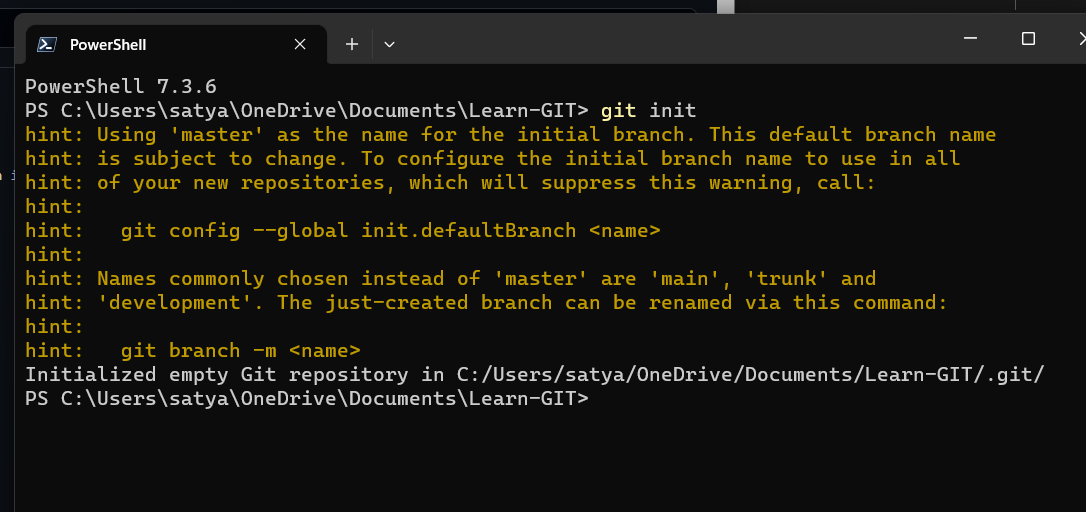Click the 'git init' command text
1086x512 pixels.
pos(648,111)
